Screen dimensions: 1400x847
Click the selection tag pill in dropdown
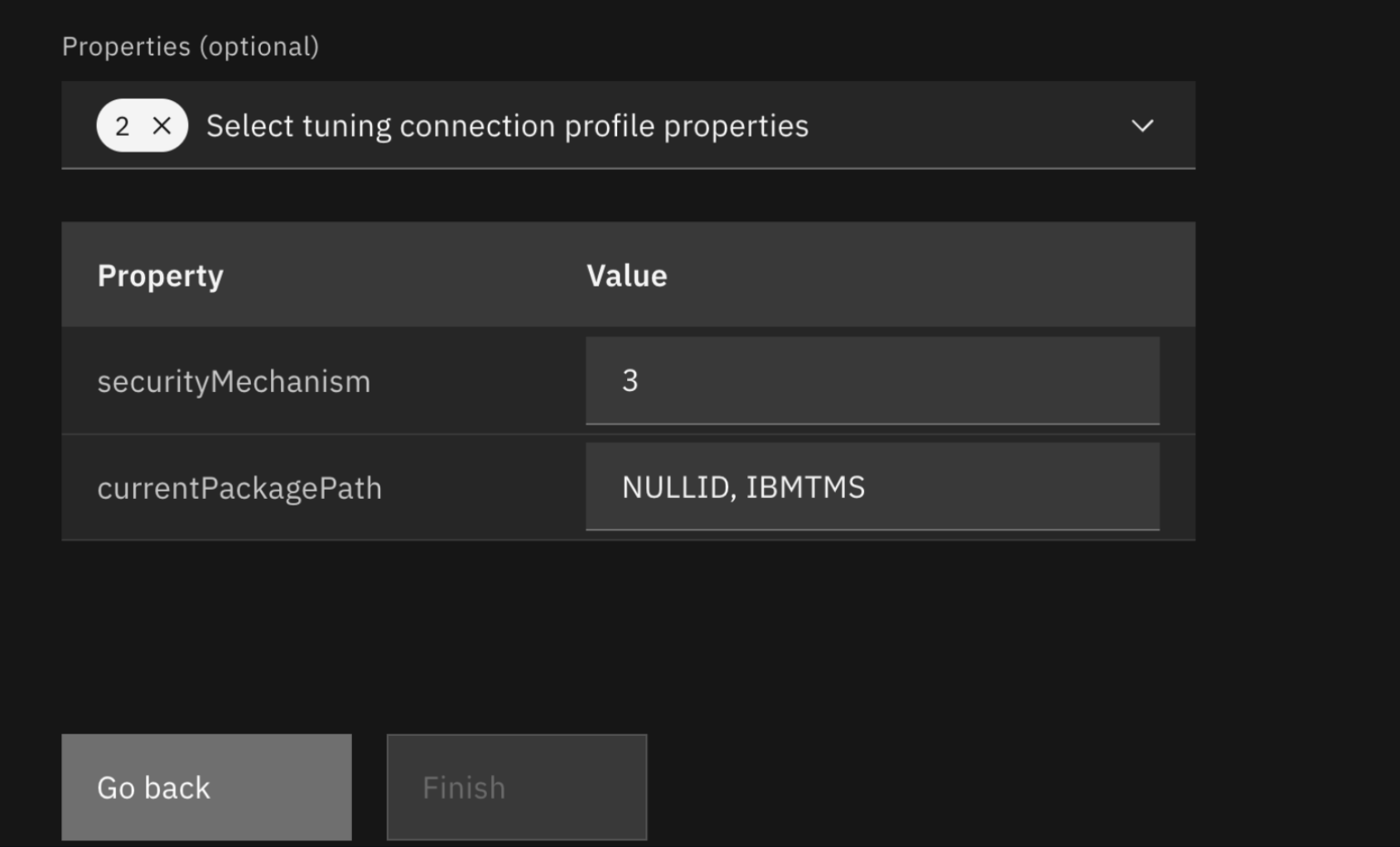[142, 126]
